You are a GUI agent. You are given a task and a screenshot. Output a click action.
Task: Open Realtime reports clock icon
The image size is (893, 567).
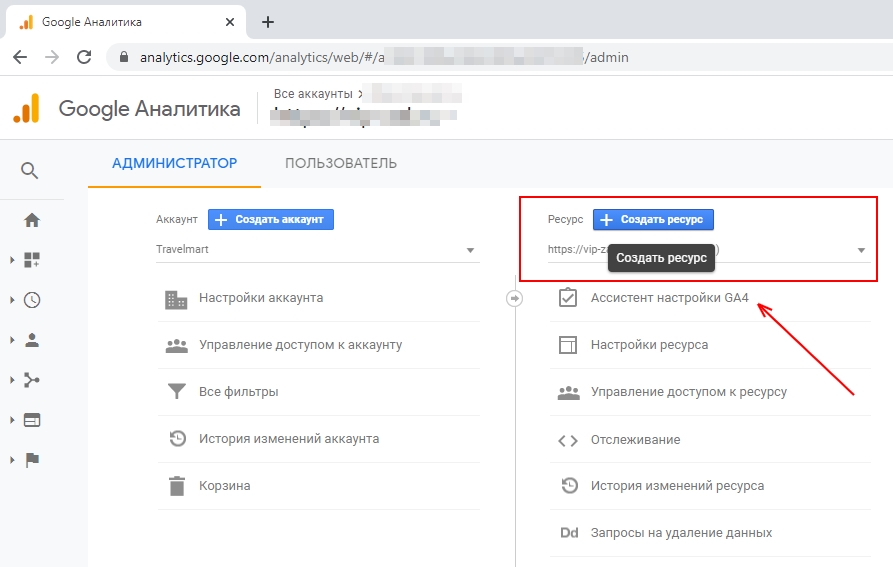click(x=32, y=300)
